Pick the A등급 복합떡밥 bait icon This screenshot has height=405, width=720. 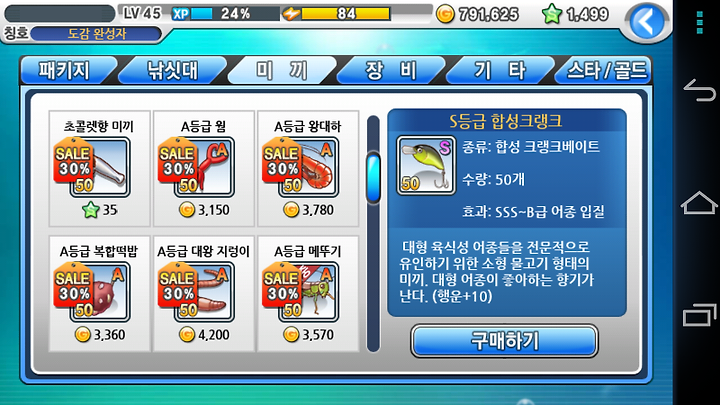(x=100, y=292)
